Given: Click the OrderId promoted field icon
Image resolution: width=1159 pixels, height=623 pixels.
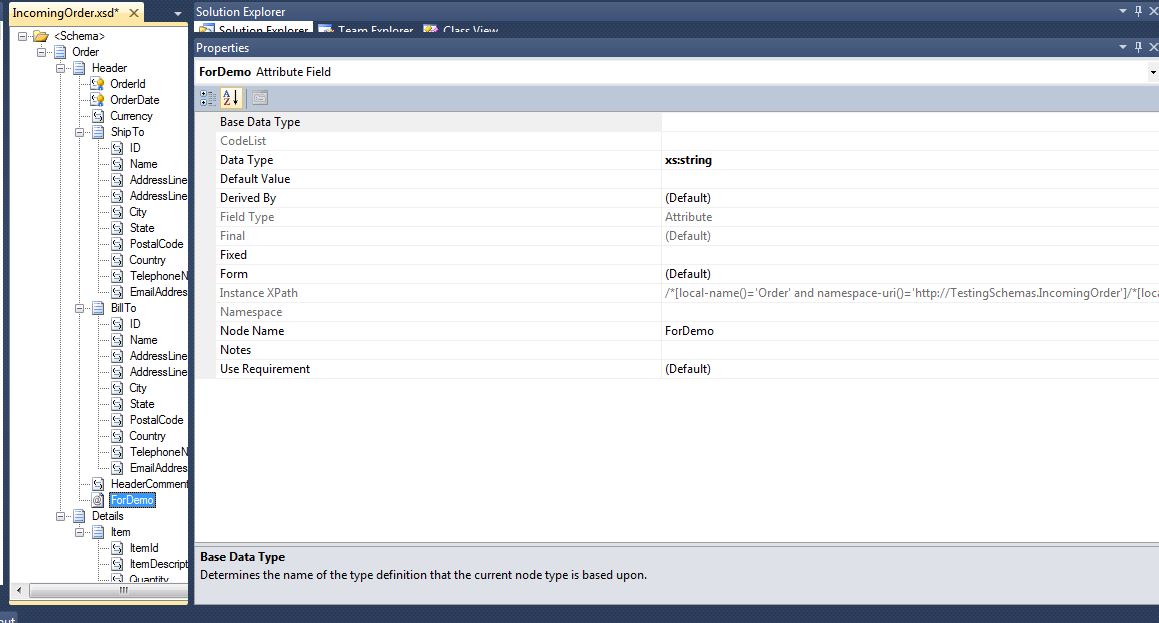Looking at the screenshot, I should tap(98, 84).
